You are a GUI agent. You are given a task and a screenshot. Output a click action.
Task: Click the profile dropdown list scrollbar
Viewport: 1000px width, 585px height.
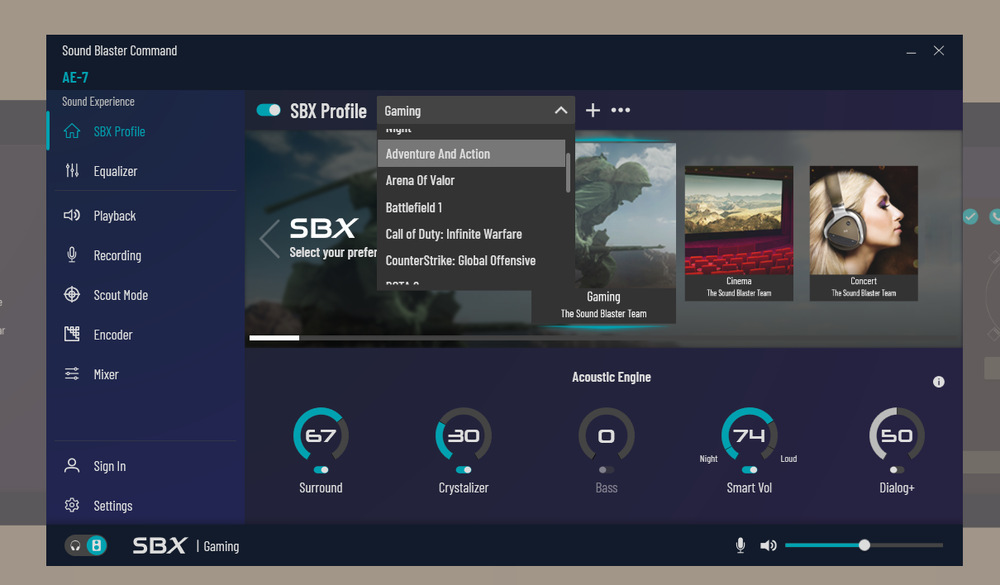click(x=568, y=172)
